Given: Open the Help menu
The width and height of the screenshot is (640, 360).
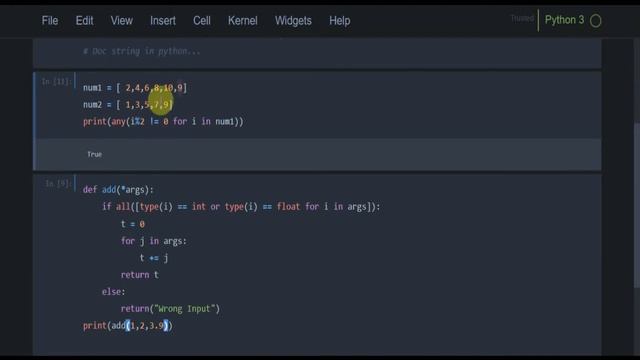Looking at the screenshot, I should coord(340,21).
